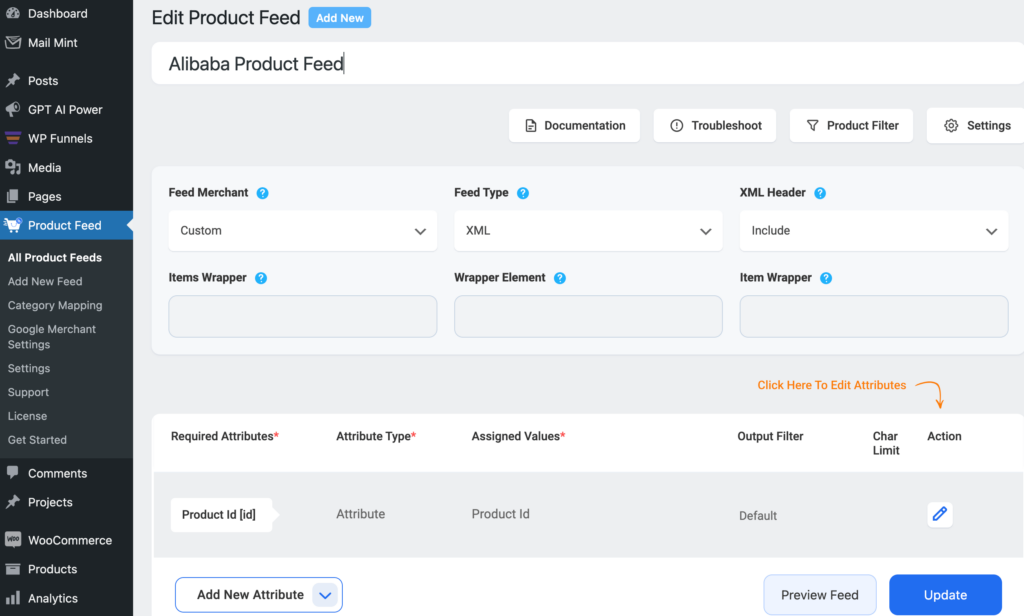Click the Items Wrapper input field
The width and height of the screenshot is (1024, 616).
[302, 316]
